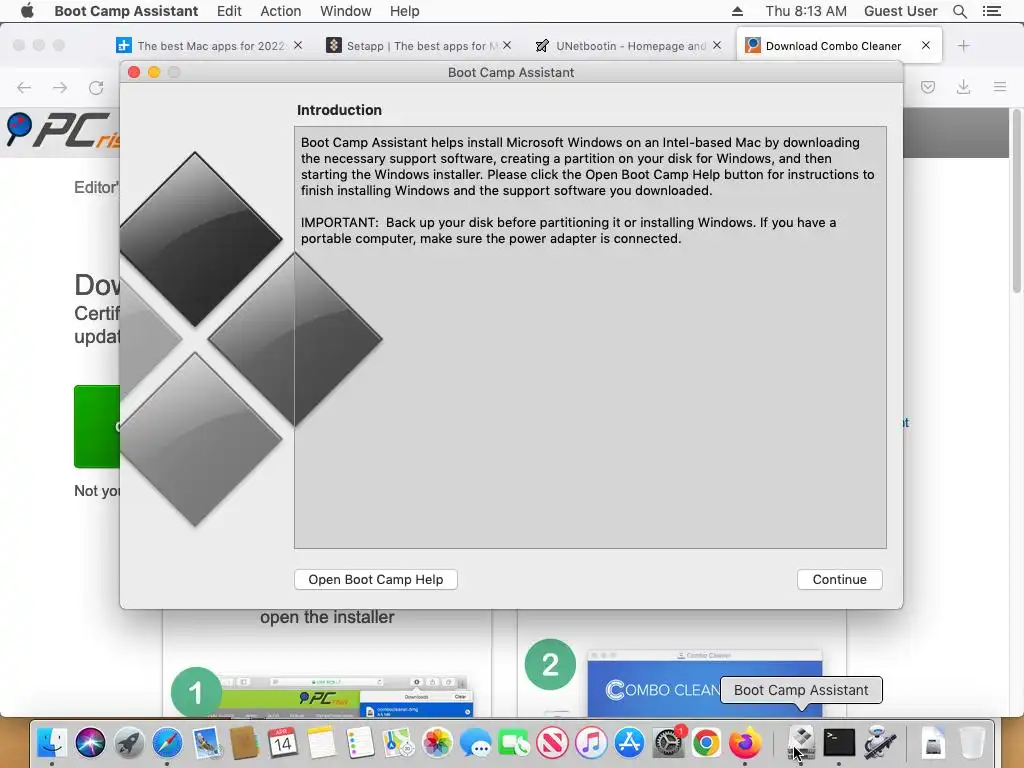Screen dimensions: 1024x768
Task: Close Download Combo Cleaner tab
Action: [926, 45]
